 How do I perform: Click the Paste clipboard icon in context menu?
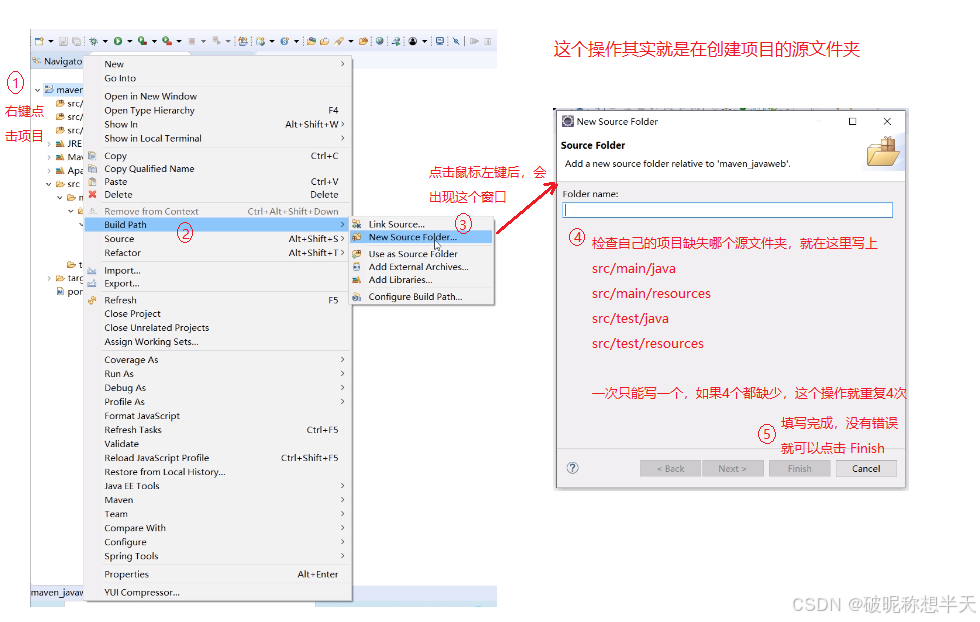click(92, 181)
